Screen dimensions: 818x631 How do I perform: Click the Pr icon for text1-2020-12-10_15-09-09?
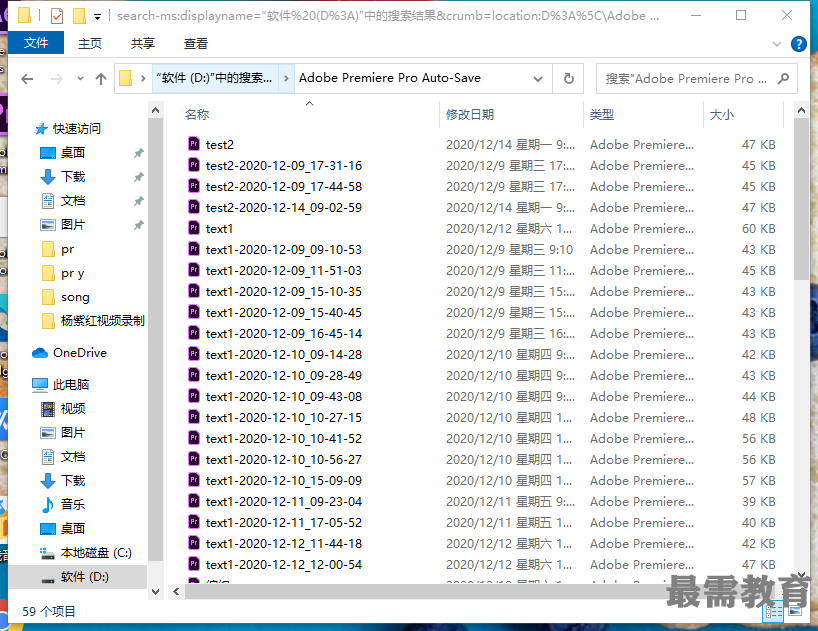point(194,480)
